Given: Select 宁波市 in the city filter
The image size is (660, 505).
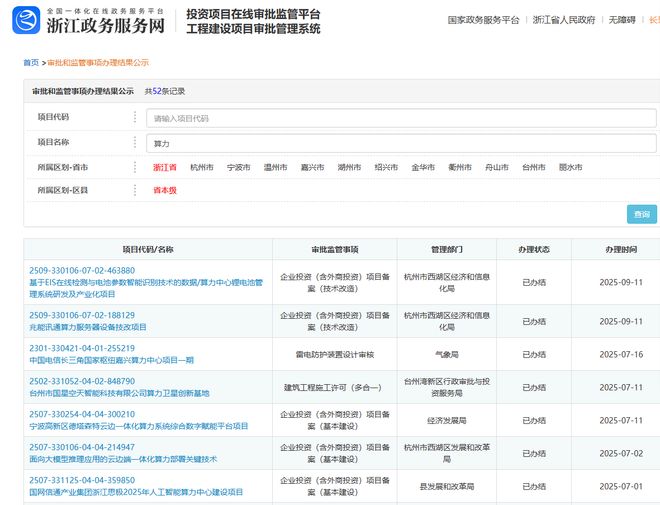Looking at the screenshot, I should 238,168.
